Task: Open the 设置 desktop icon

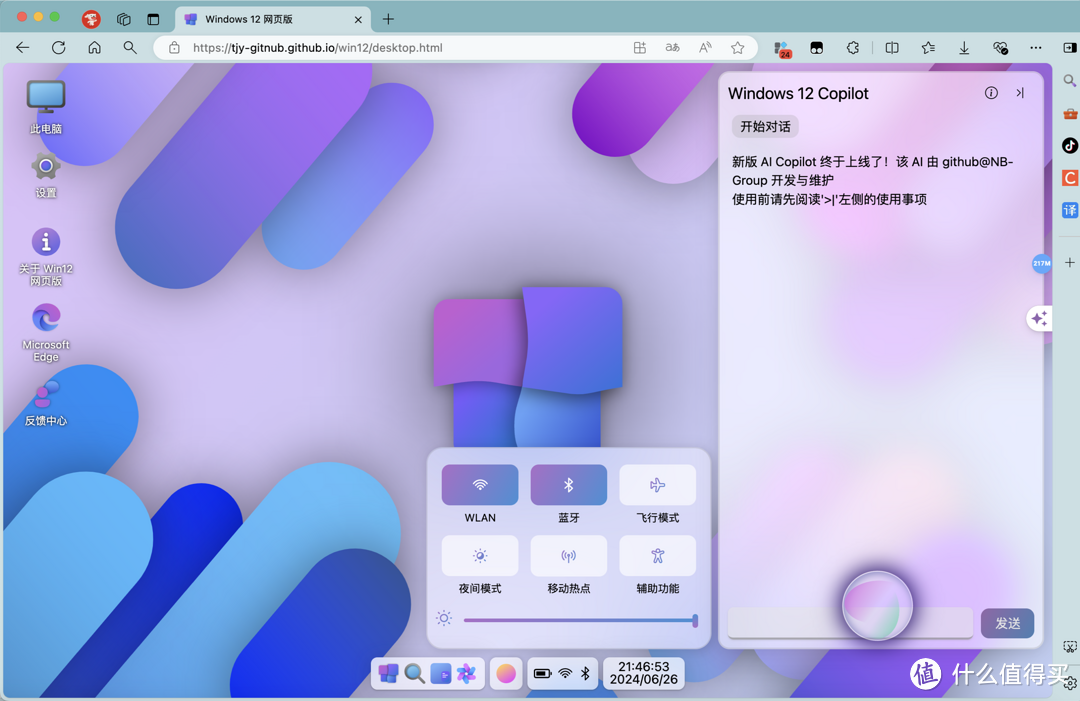Action: pyautogui.click(x=45, y=175)
